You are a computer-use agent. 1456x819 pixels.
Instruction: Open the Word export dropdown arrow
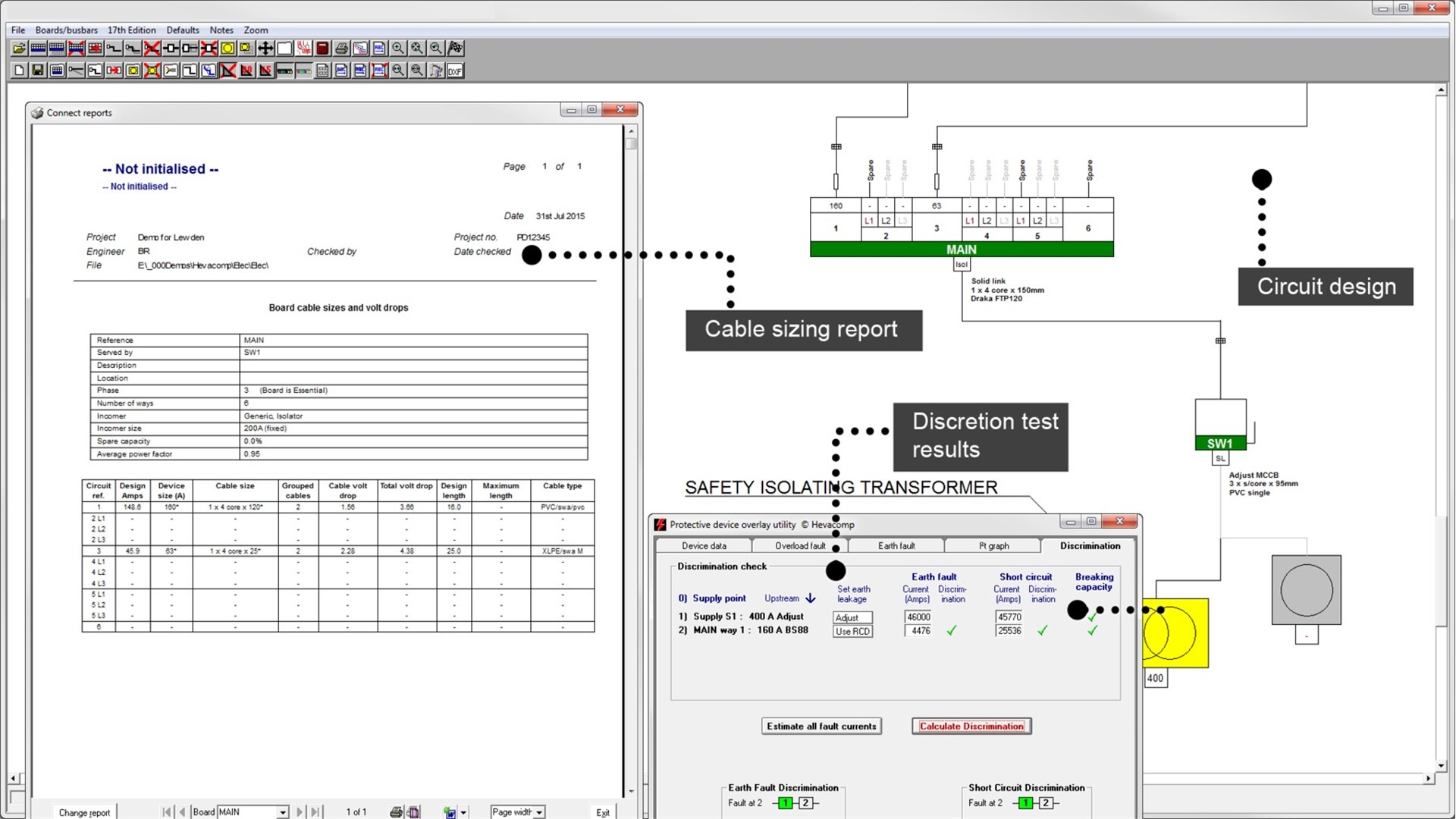pos(463,812)
